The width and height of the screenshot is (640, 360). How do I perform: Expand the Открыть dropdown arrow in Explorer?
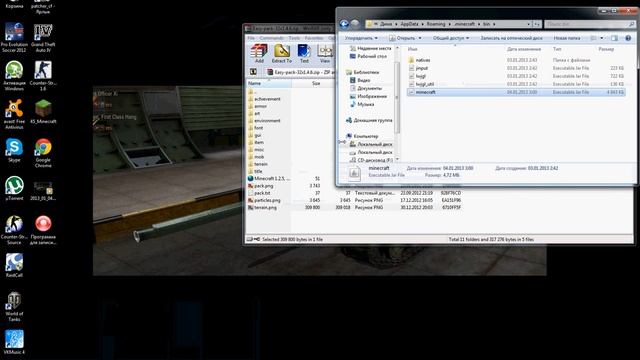[x=420, y=38]
